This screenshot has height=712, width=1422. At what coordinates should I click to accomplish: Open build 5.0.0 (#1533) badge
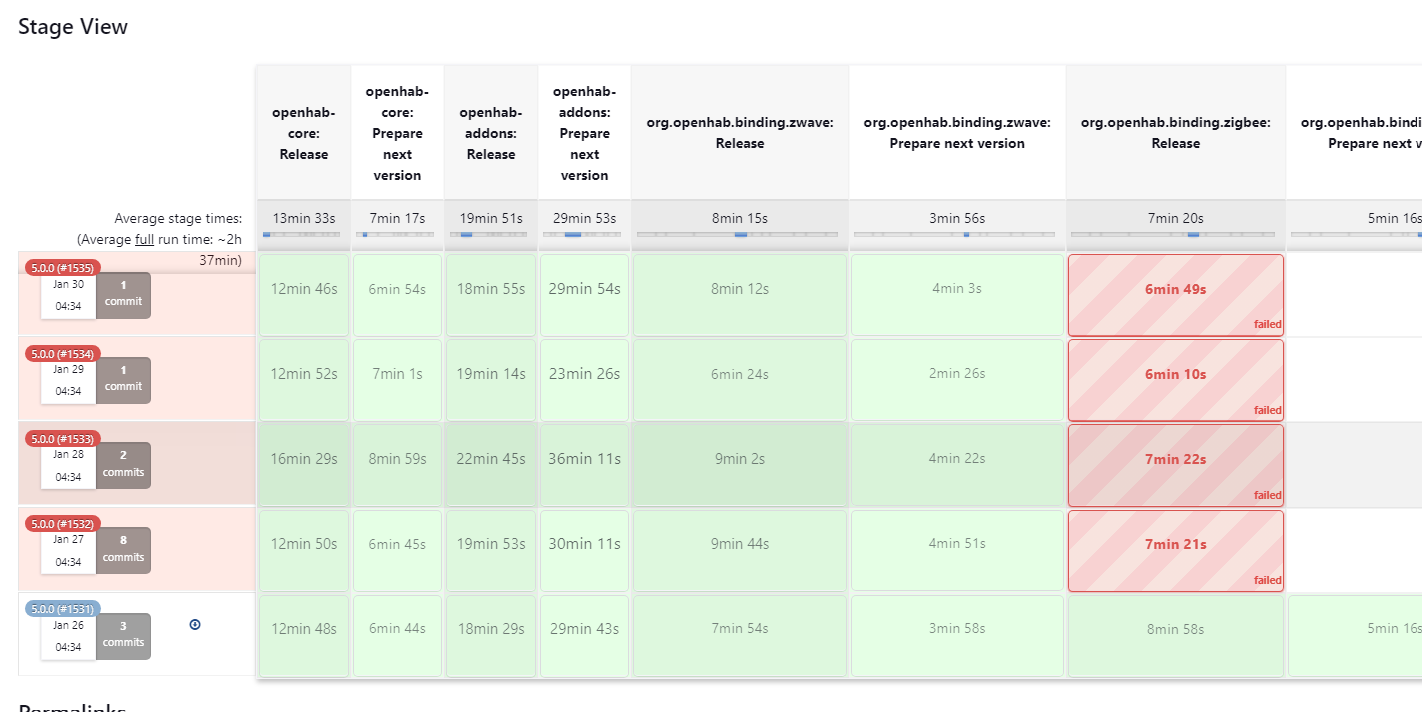tap(62, 438)
